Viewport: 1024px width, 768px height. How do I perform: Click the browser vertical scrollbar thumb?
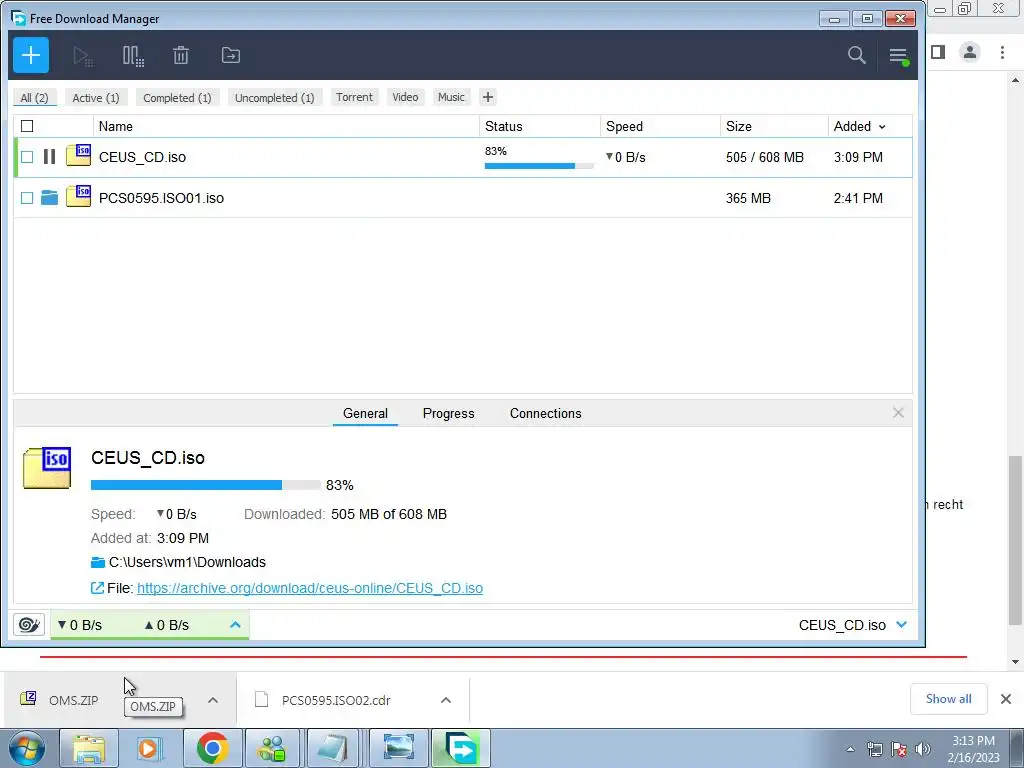click(x=1015, y=540)
